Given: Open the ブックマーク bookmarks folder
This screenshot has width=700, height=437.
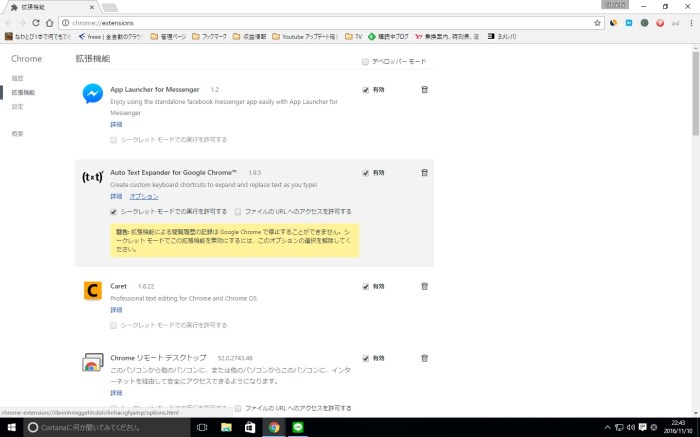Looking at the screenshot, I should click(209, 37).
